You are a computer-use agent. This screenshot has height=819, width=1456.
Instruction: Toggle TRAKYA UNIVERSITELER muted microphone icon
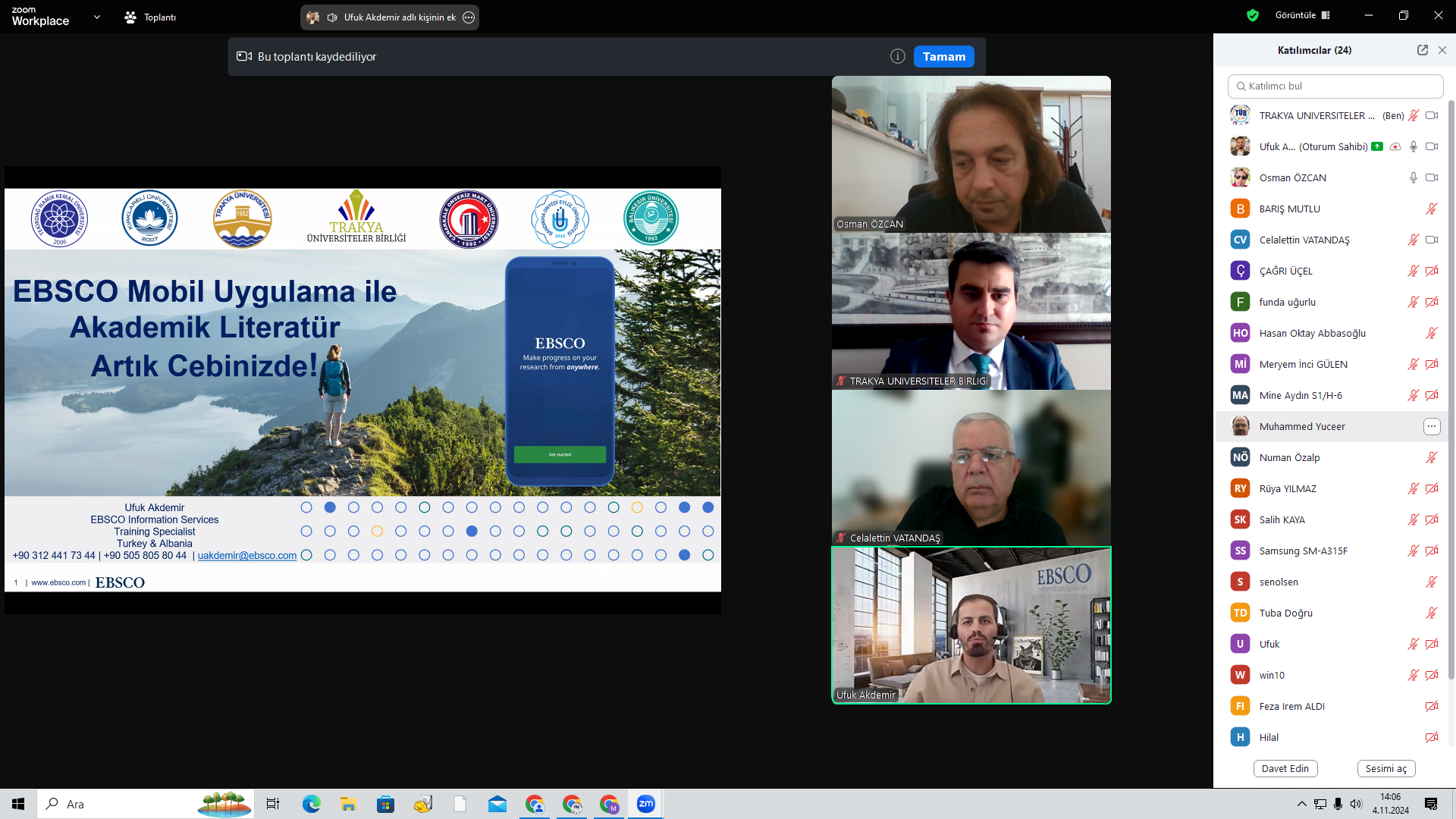[1413, 116]
